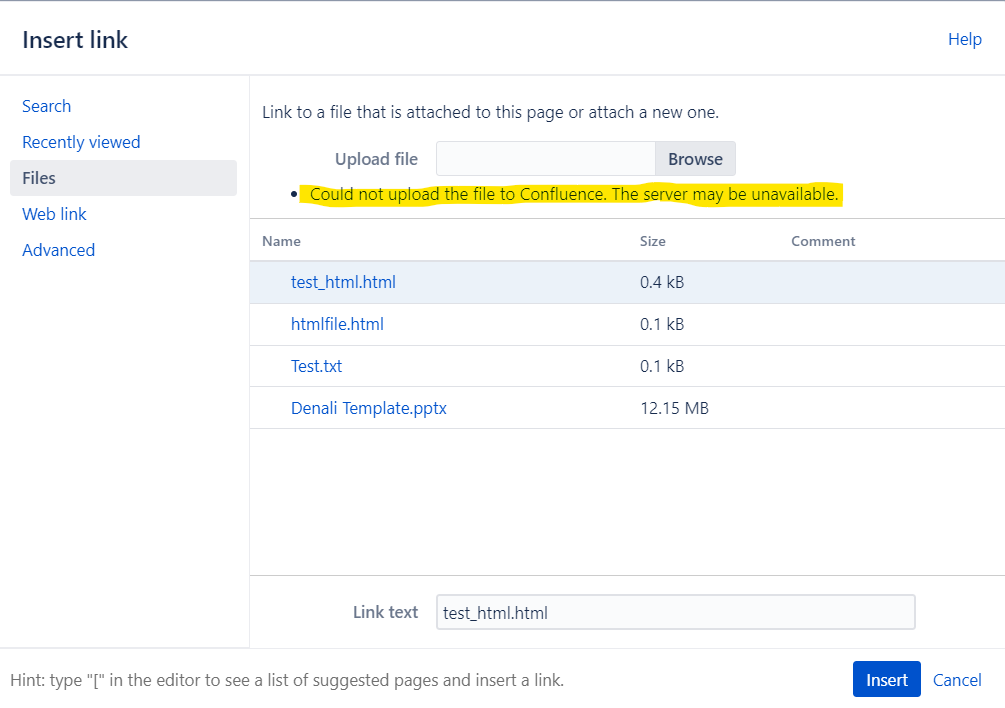The height and width of the screenshot is (708, 1005).
Task: Focus the Link text input field
Action: tap(676, 613)
